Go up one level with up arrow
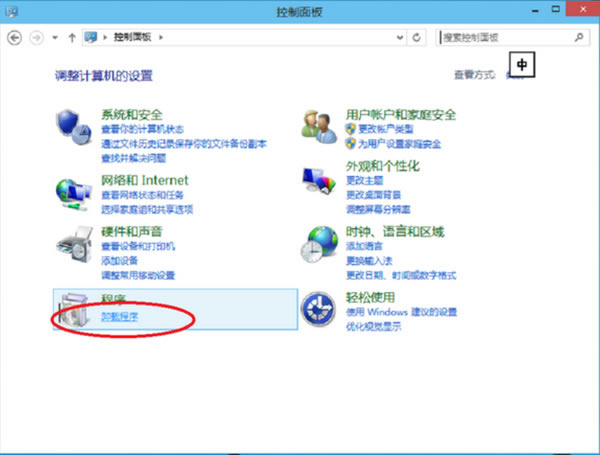 (x=71, y=37)
